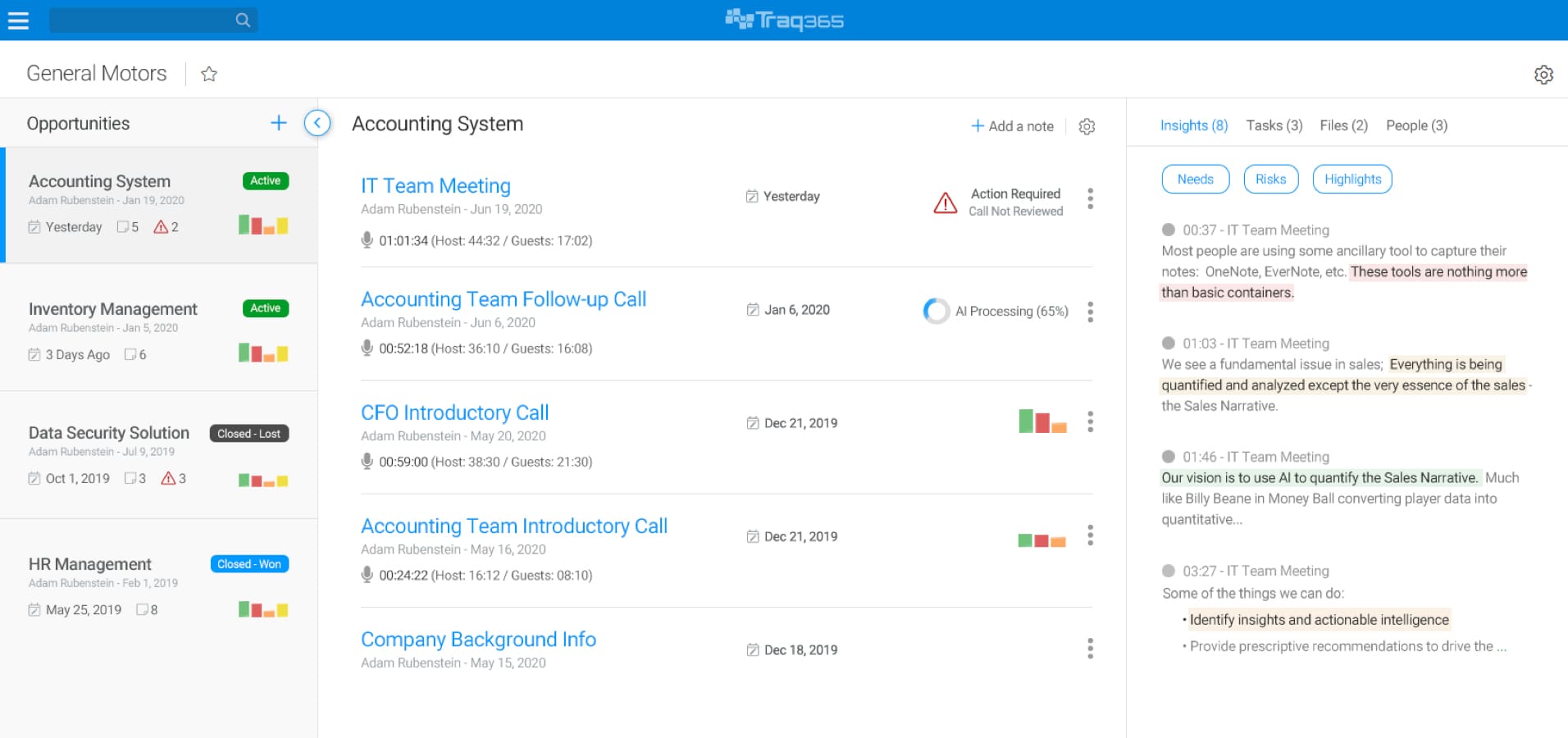
Task: Click the Traq365 logo
Action: [x=784, y=20]
